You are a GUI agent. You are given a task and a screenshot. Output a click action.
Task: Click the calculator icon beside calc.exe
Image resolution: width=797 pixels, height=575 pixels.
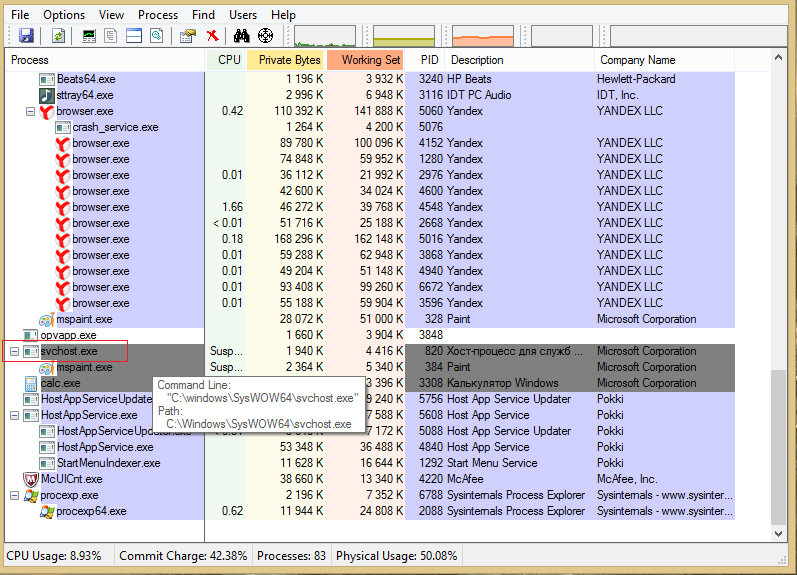click(30, 383)
